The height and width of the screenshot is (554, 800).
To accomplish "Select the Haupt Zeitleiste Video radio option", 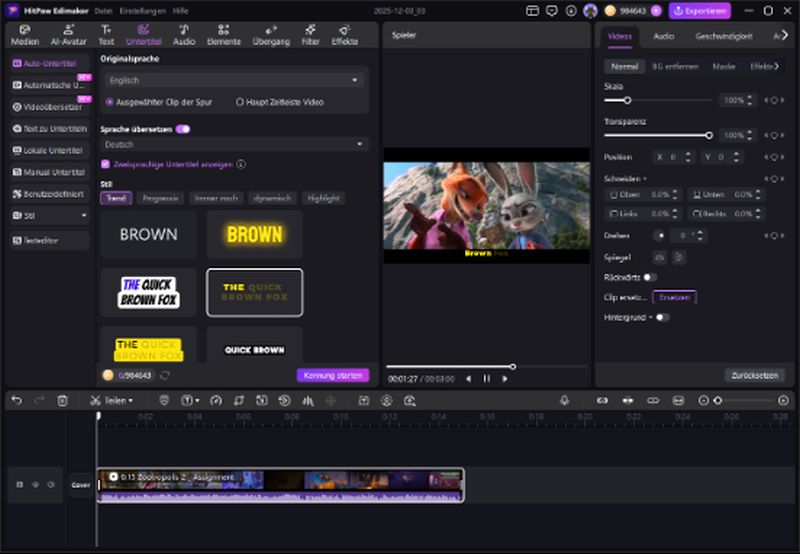I will pyautogui.click(x=240, y=102).
